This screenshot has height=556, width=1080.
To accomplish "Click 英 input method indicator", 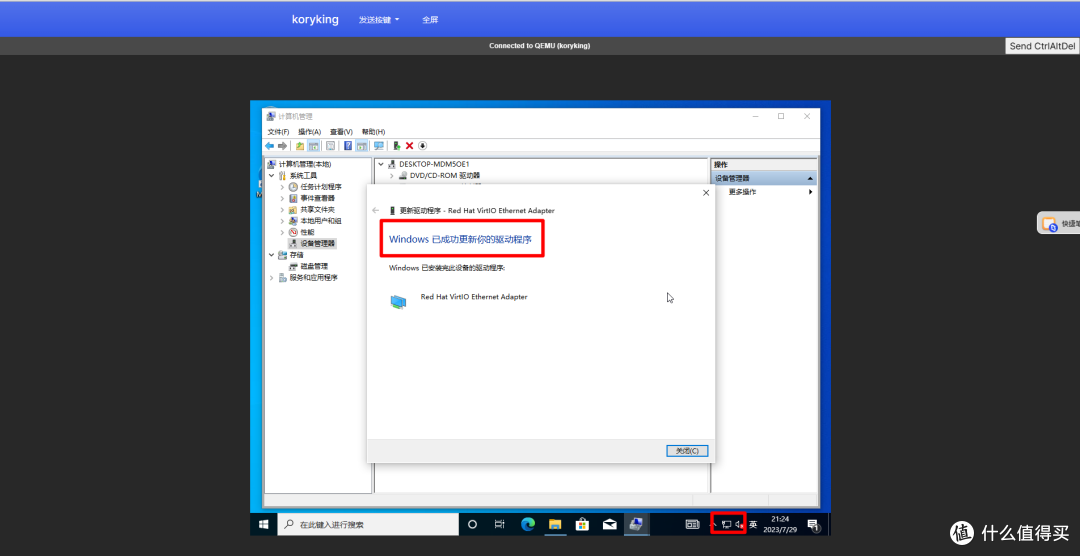I will point(753,524).
